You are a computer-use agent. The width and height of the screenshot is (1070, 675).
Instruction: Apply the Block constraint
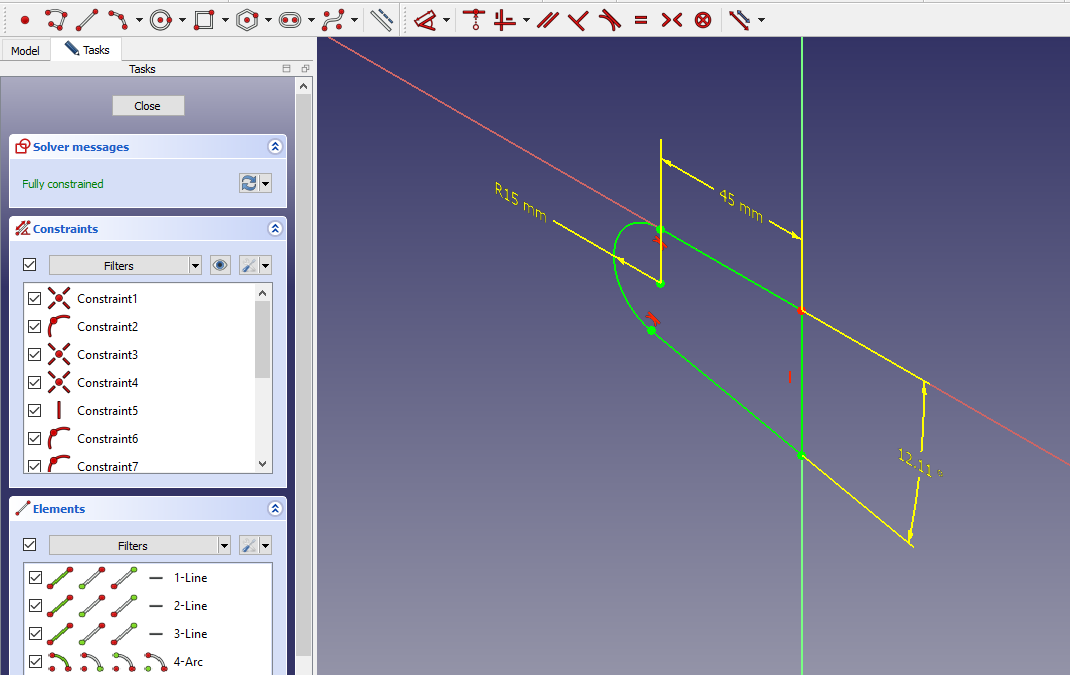coord(703,19)
